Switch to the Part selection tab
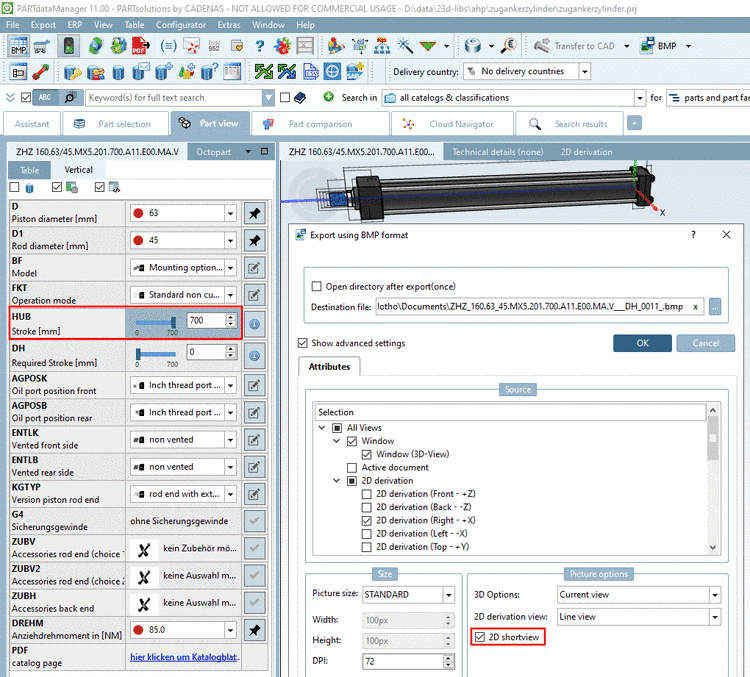The width and height of the screenshot is (750, 677). [x=116, y=124]
